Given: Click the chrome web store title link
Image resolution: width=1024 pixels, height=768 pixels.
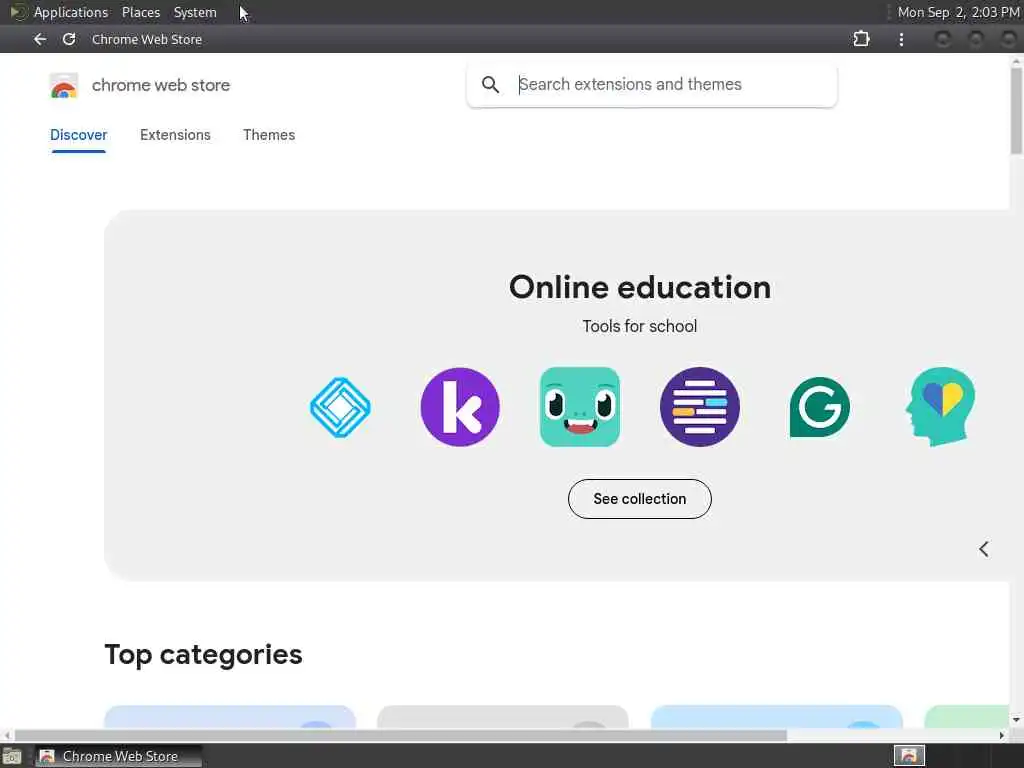Looking at the screenshot, I should (x=161, y=86).
